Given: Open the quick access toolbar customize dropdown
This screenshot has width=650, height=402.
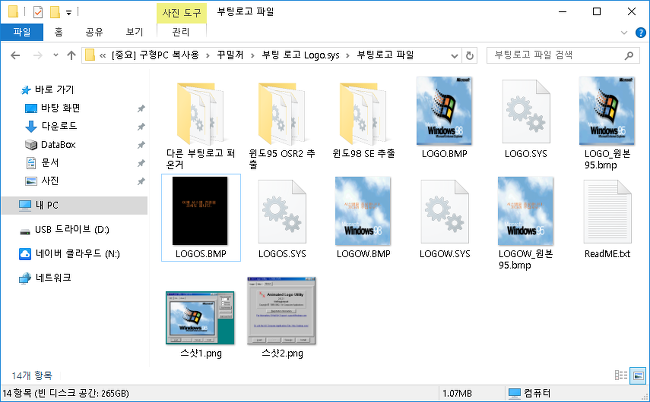Looking at the screenshot, I should [x=69, y=13].
